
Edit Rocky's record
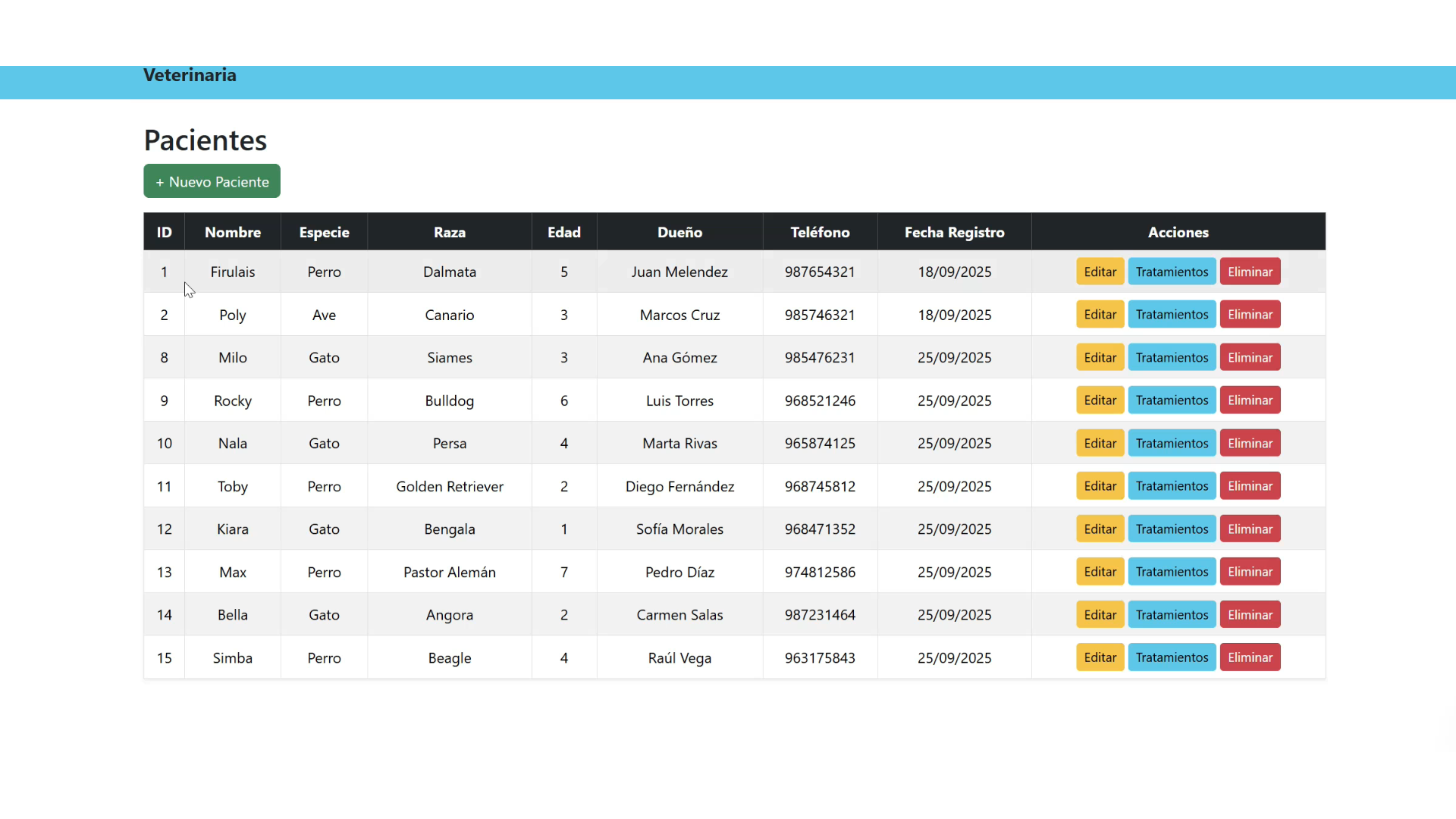pos(1100,400)
